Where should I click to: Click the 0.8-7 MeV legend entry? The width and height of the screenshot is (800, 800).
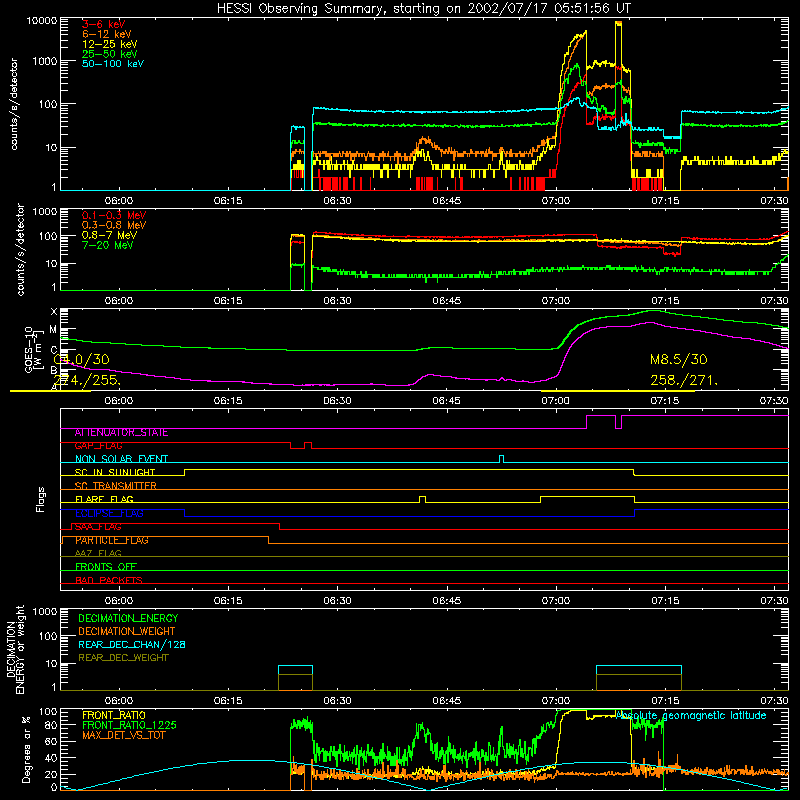(x=109, y=235)
